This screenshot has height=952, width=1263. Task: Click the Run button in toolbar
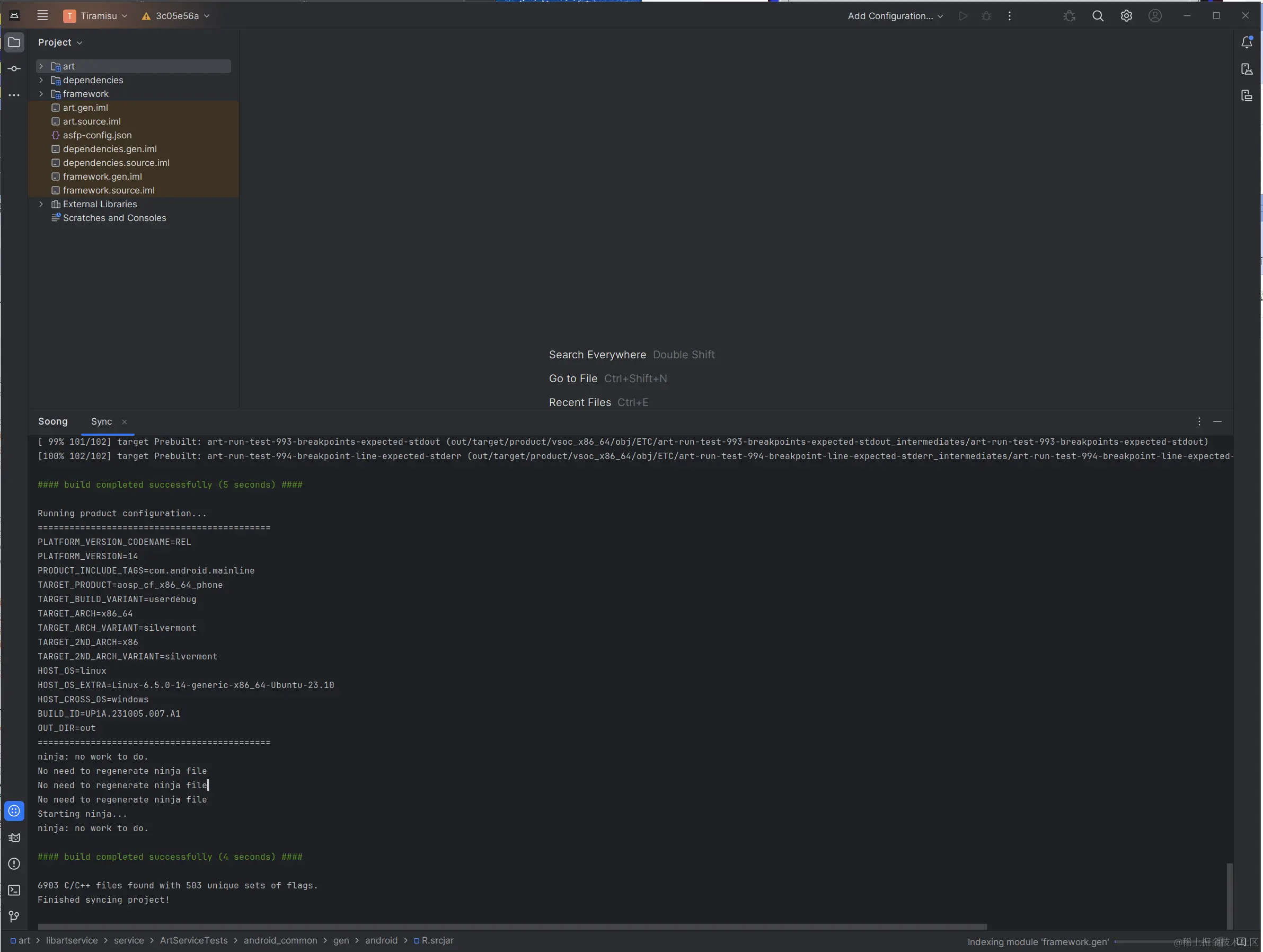pos(962,16)
